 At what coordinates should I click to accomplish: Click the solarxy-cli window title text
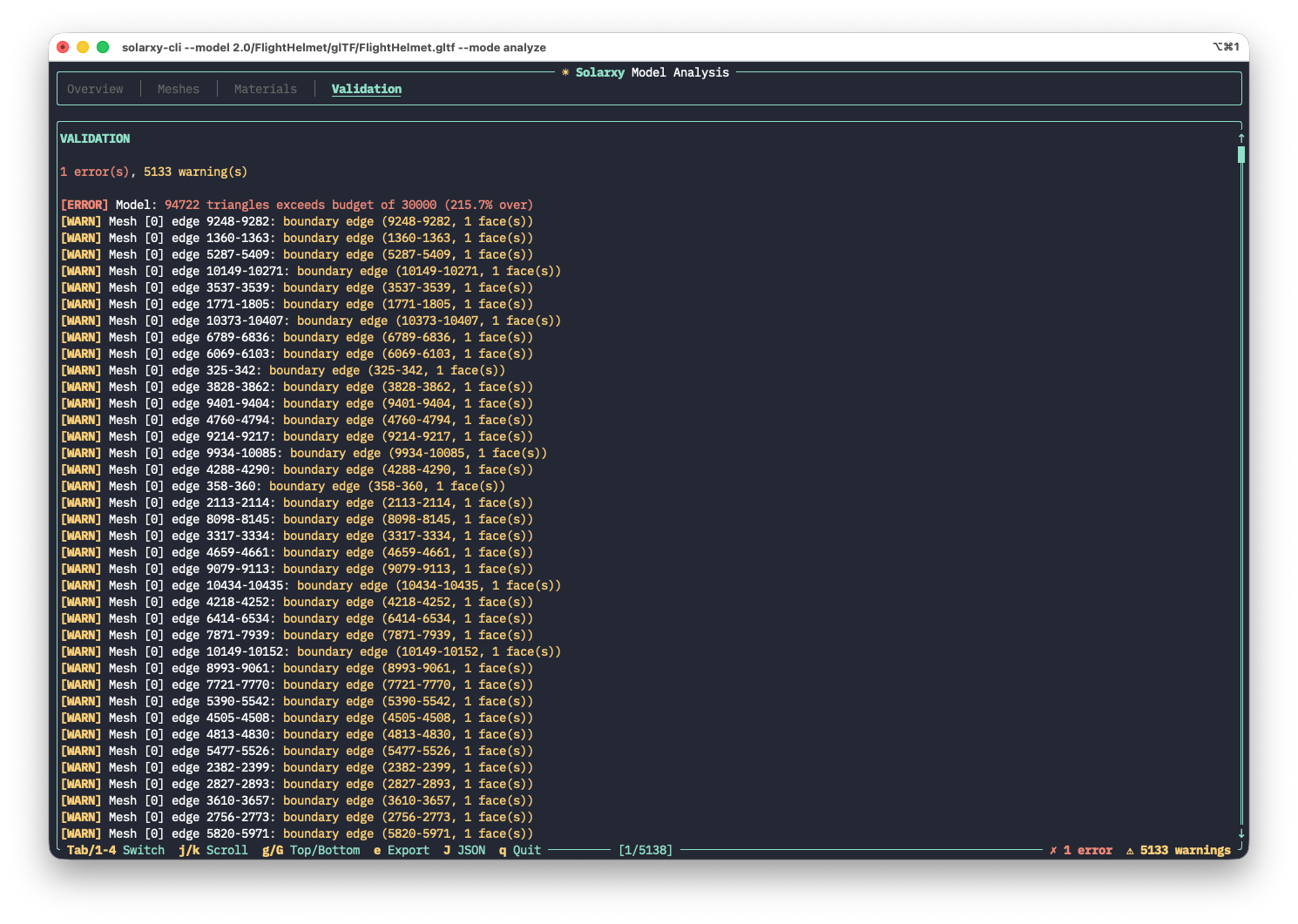(334, 47)
